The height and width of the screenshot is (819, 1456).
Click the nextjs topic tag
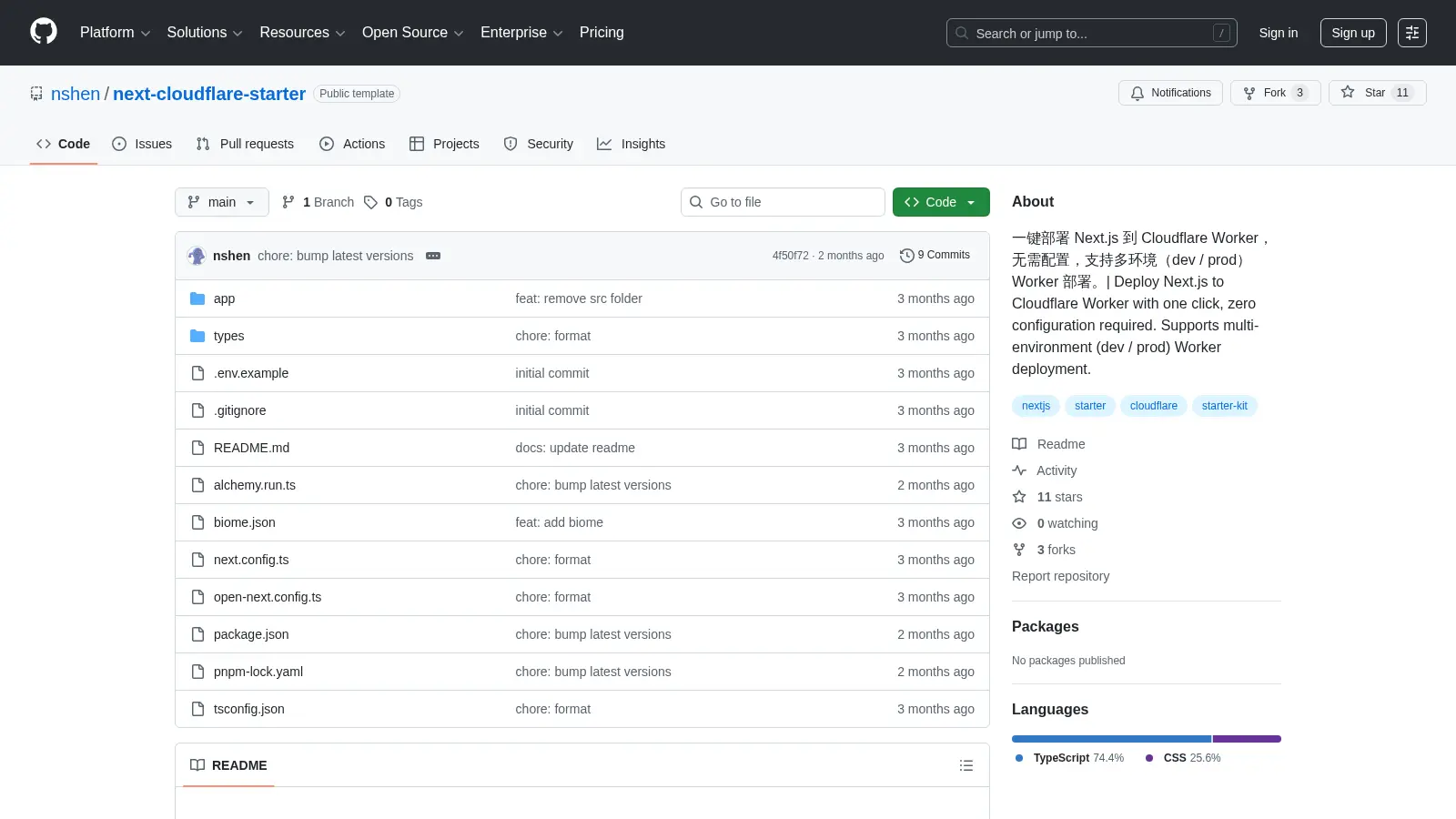tap(1036, 406)
